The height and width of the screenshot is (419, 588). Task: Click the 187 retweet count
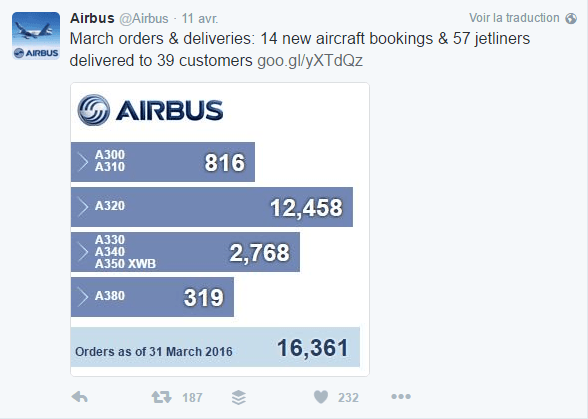click(x=192, y=398)
